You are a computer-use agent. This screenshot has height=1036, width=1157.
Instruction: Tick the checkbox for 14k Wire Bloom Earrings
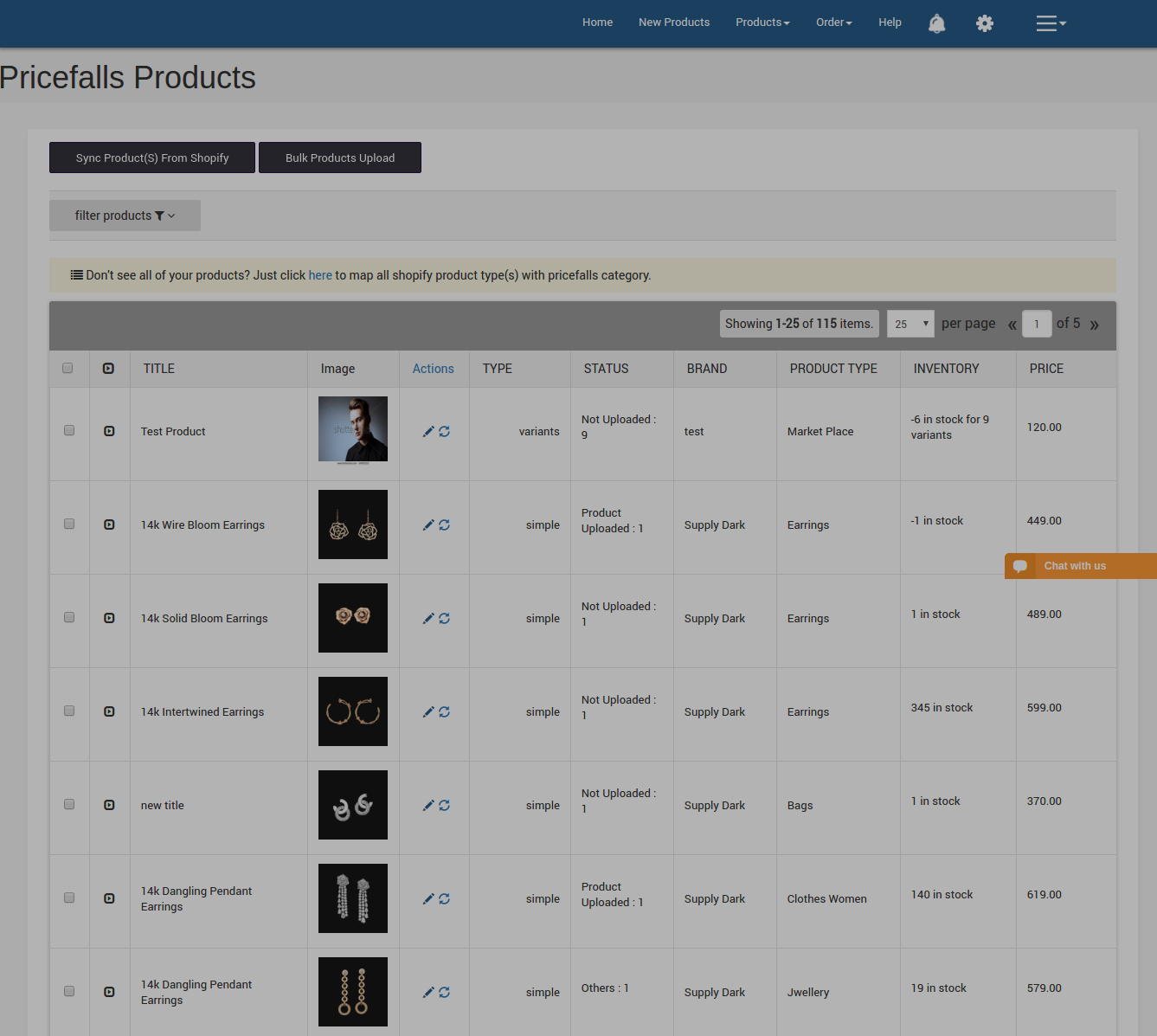[68, 524]
